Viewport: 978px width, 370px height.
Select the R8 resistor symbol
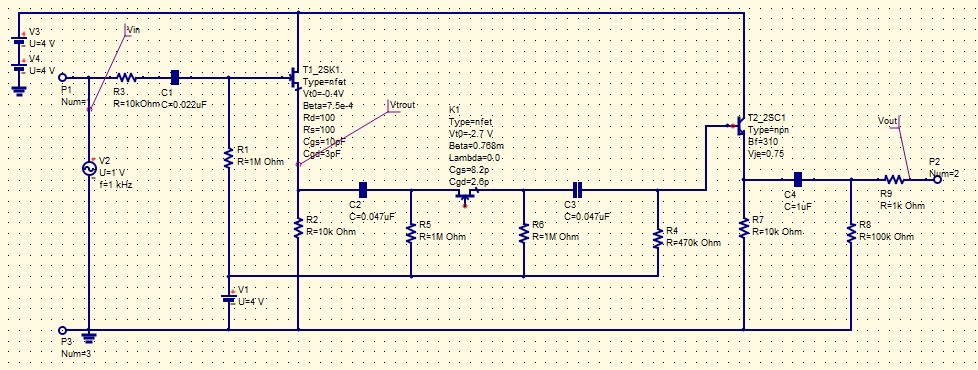coord(851,232)
